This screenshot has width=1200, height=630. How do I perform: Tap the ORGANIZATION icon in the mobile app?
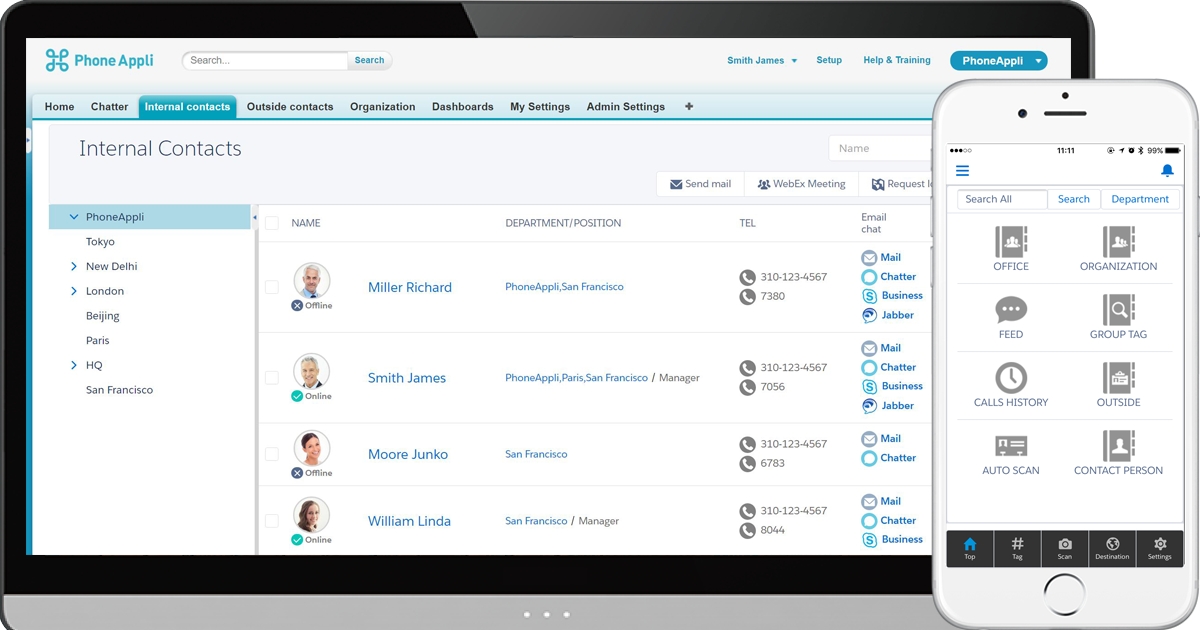tap(1118, 249)
